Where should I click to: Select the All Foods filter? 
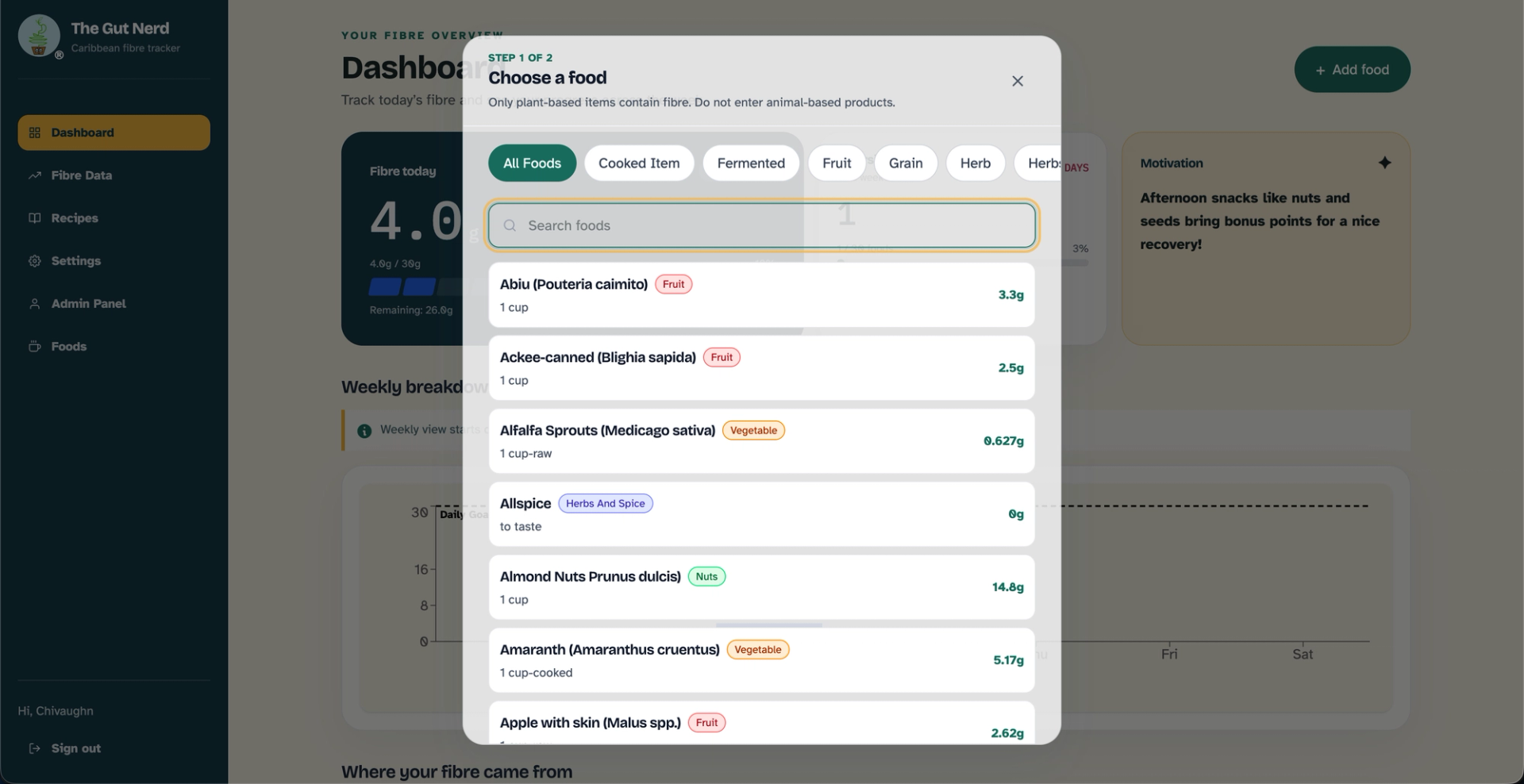point(532,163)
